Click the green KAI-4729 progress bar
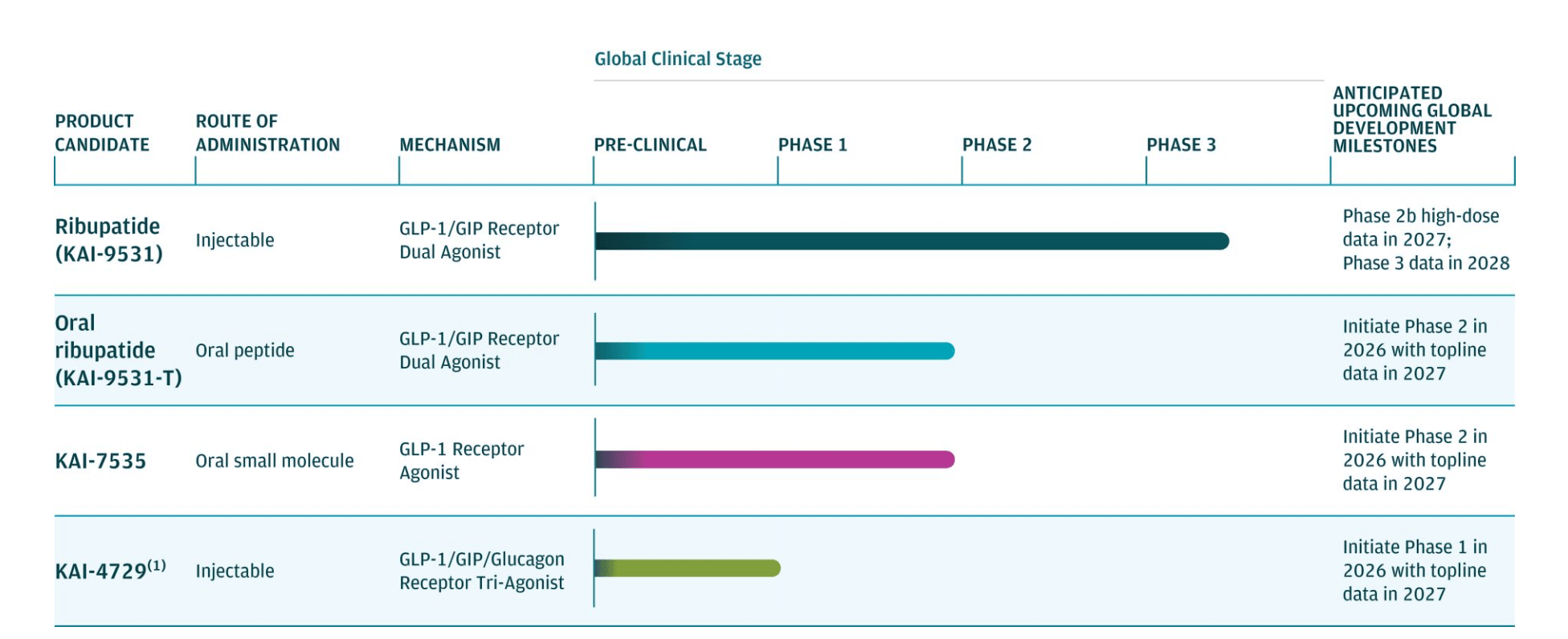Viewport: 1568px width, 639px height. click(688, 568)
